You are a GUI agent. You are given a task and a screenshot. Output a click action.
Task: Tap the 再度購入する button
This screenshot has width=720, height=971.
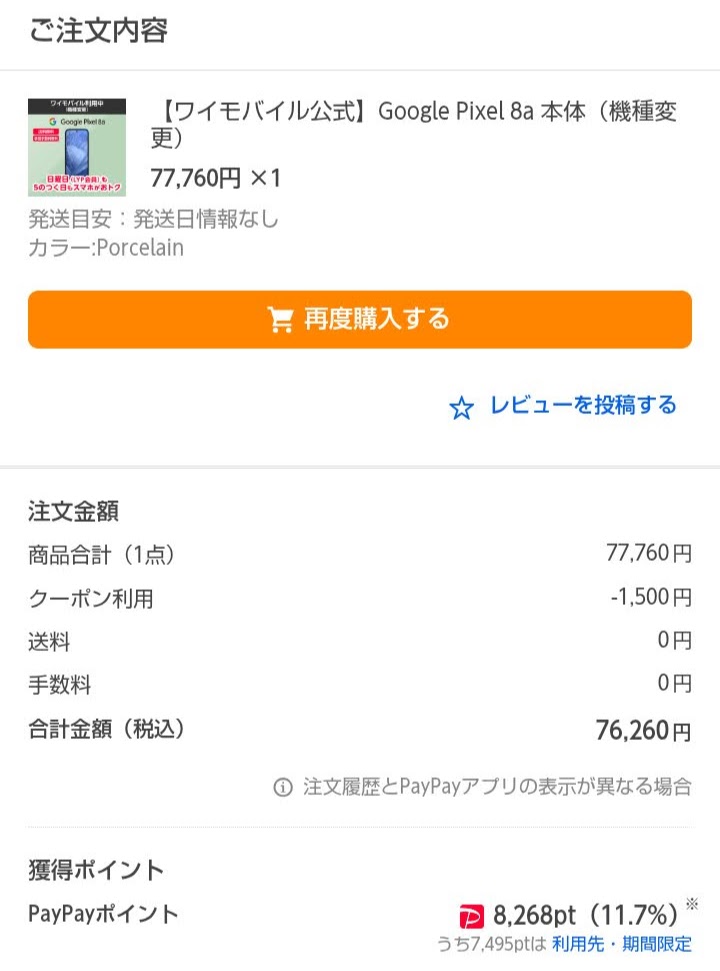pyautogui.click(x=360, y=320)
